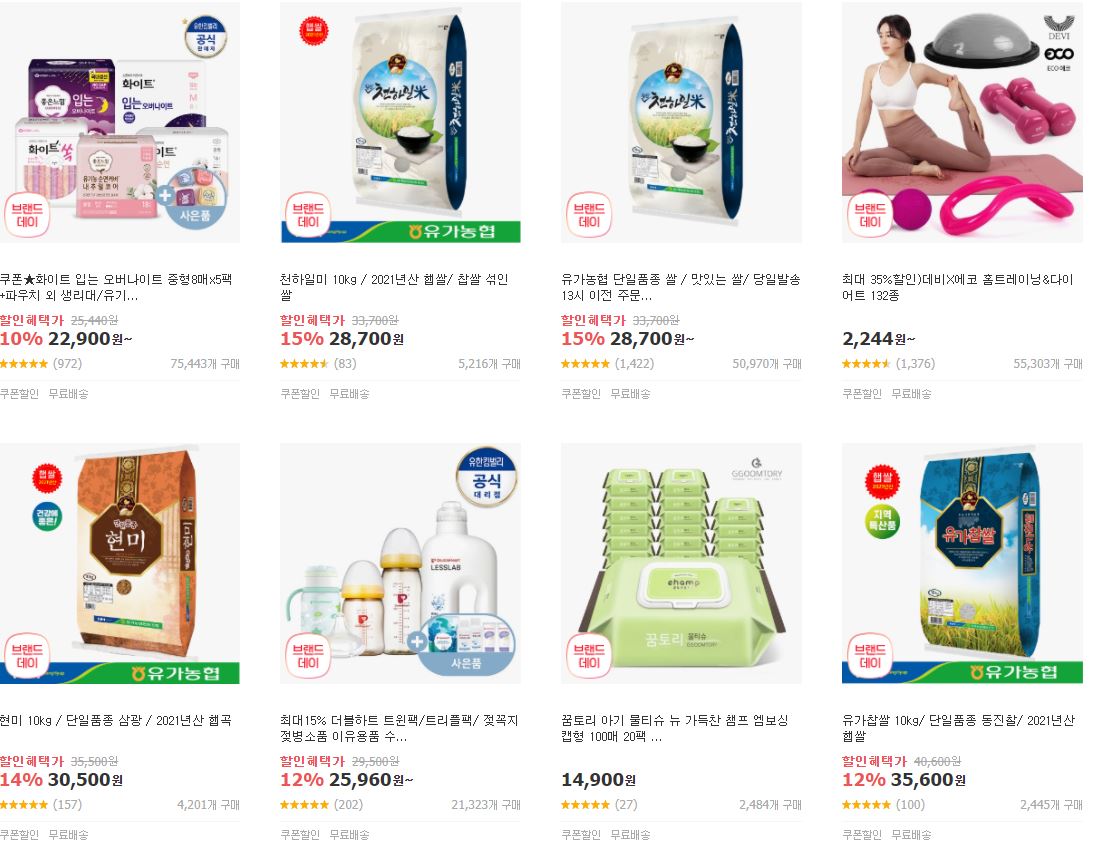Click the 공식 판매처 badge on the 화이트 product image
This screenshot has width=1095, height=848.
click(206, 37)
